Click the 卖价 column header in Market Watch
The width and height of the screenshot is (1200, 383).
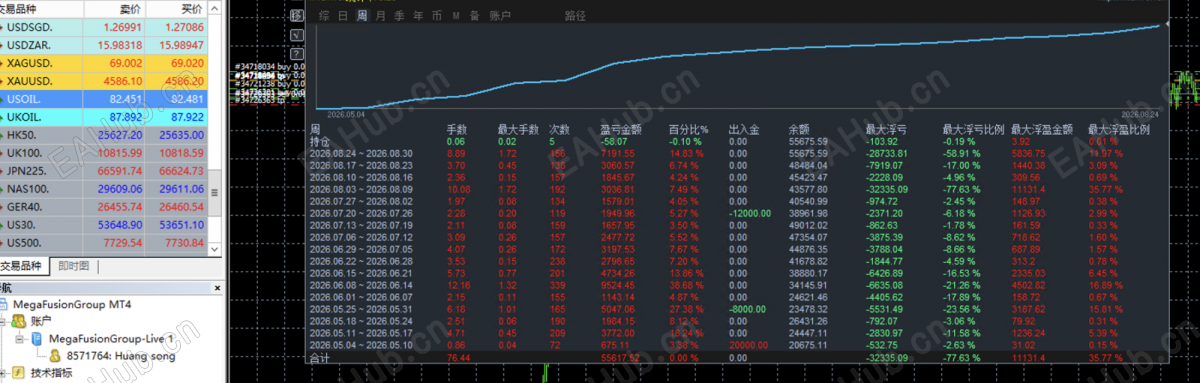pos(115,8)
